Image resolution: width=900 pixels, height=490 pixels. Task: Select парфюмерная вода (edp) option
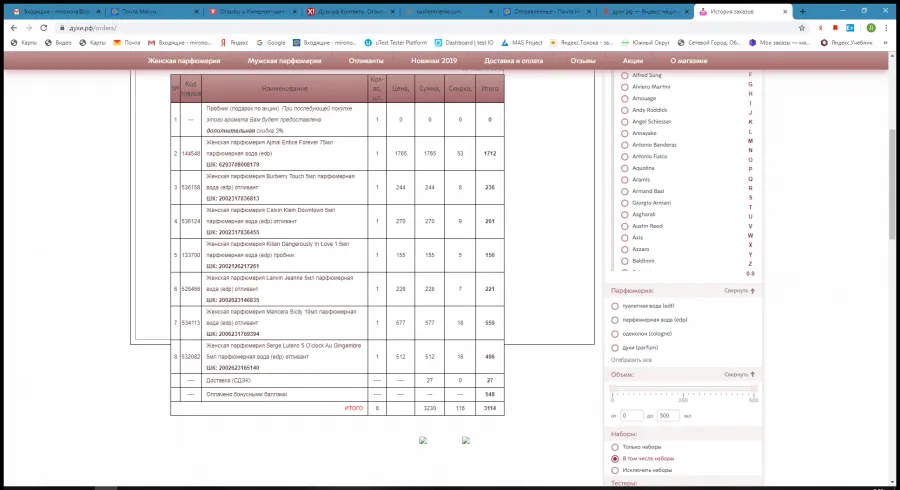pos(615,320)
